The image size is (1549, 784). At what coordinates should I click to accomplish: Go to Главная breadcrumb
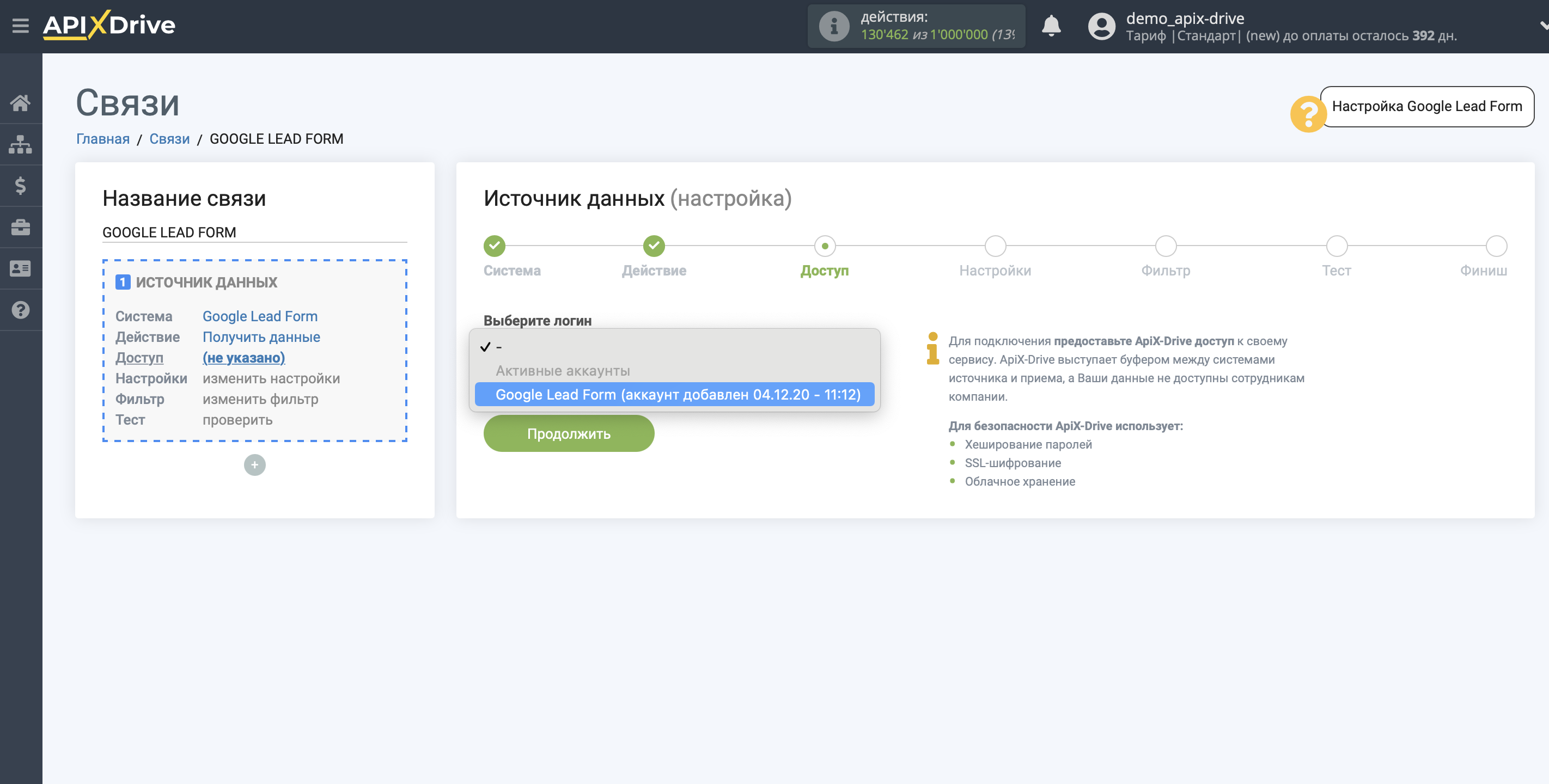point(103,139)
